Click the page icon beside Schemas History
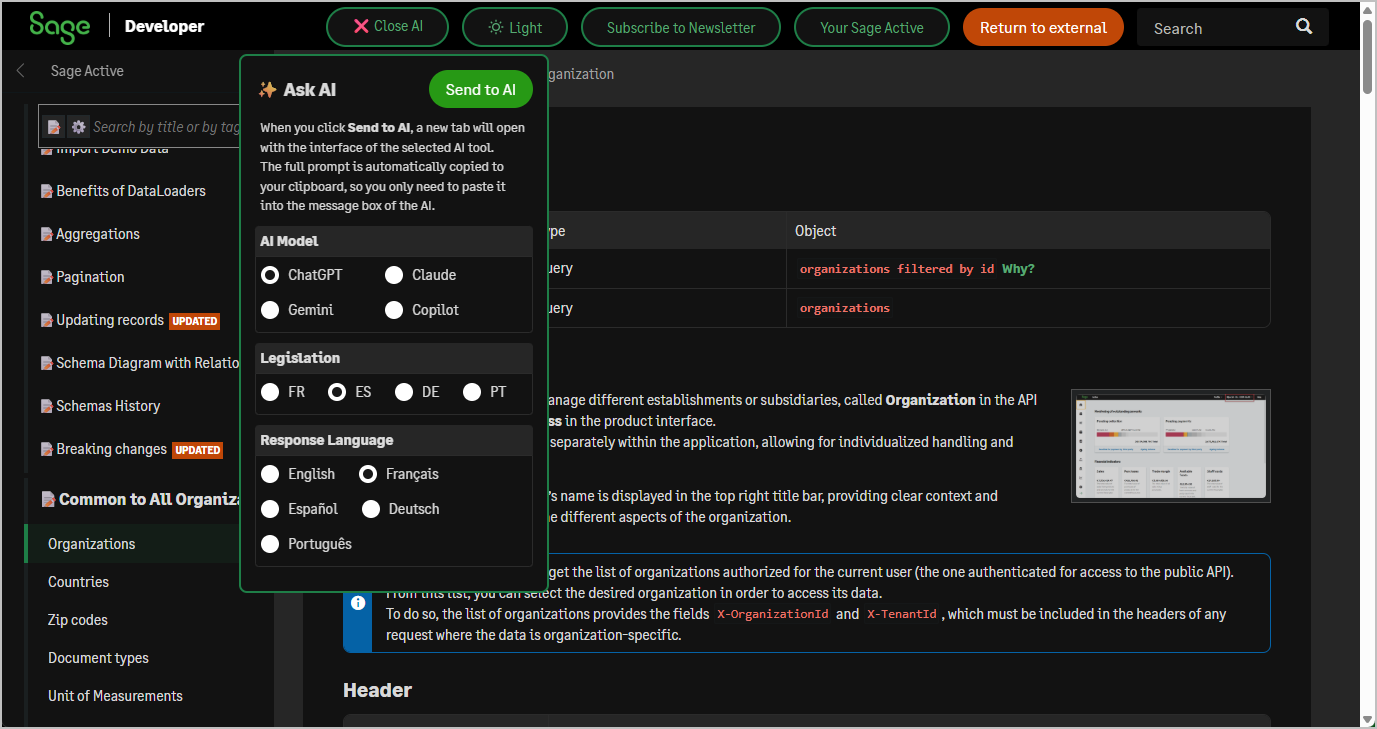The width and height of the screenshot is (1377, 729). tap(47, 406)
